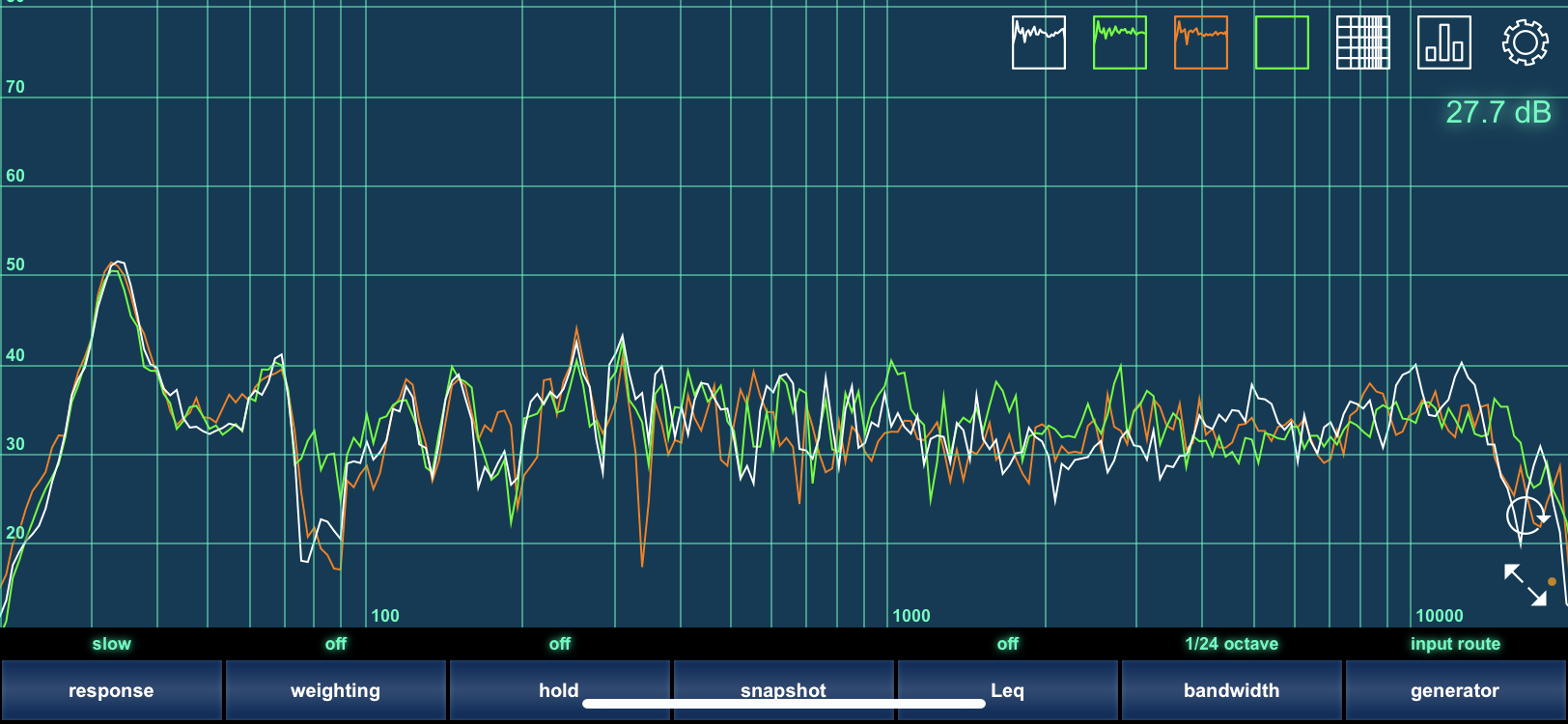This screenshot has height=724, width=1568.
Task: Open the bandwidth options
Action: click(x=1231, y=690)
